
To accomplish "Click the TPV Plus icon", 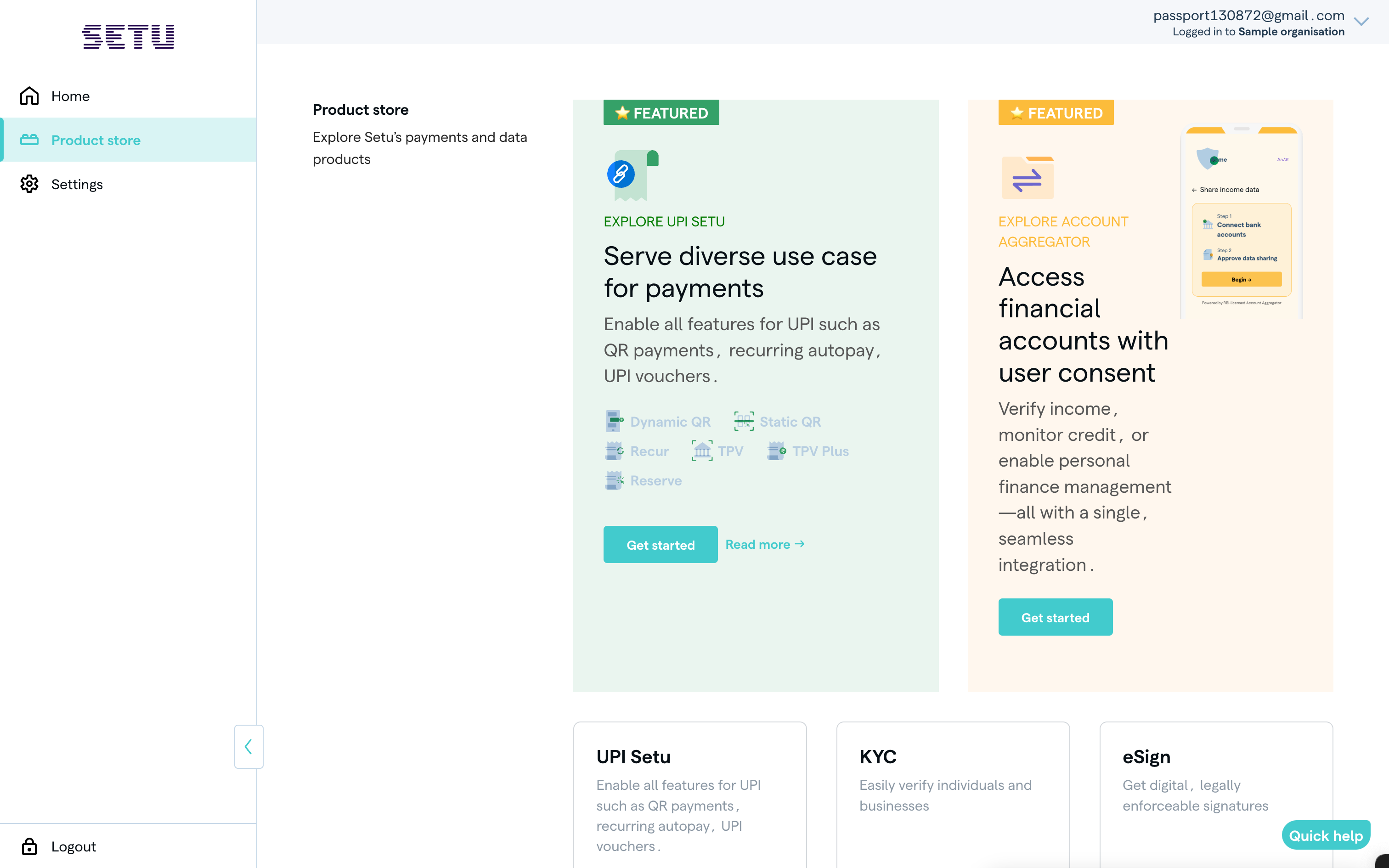I will [776, 451].
